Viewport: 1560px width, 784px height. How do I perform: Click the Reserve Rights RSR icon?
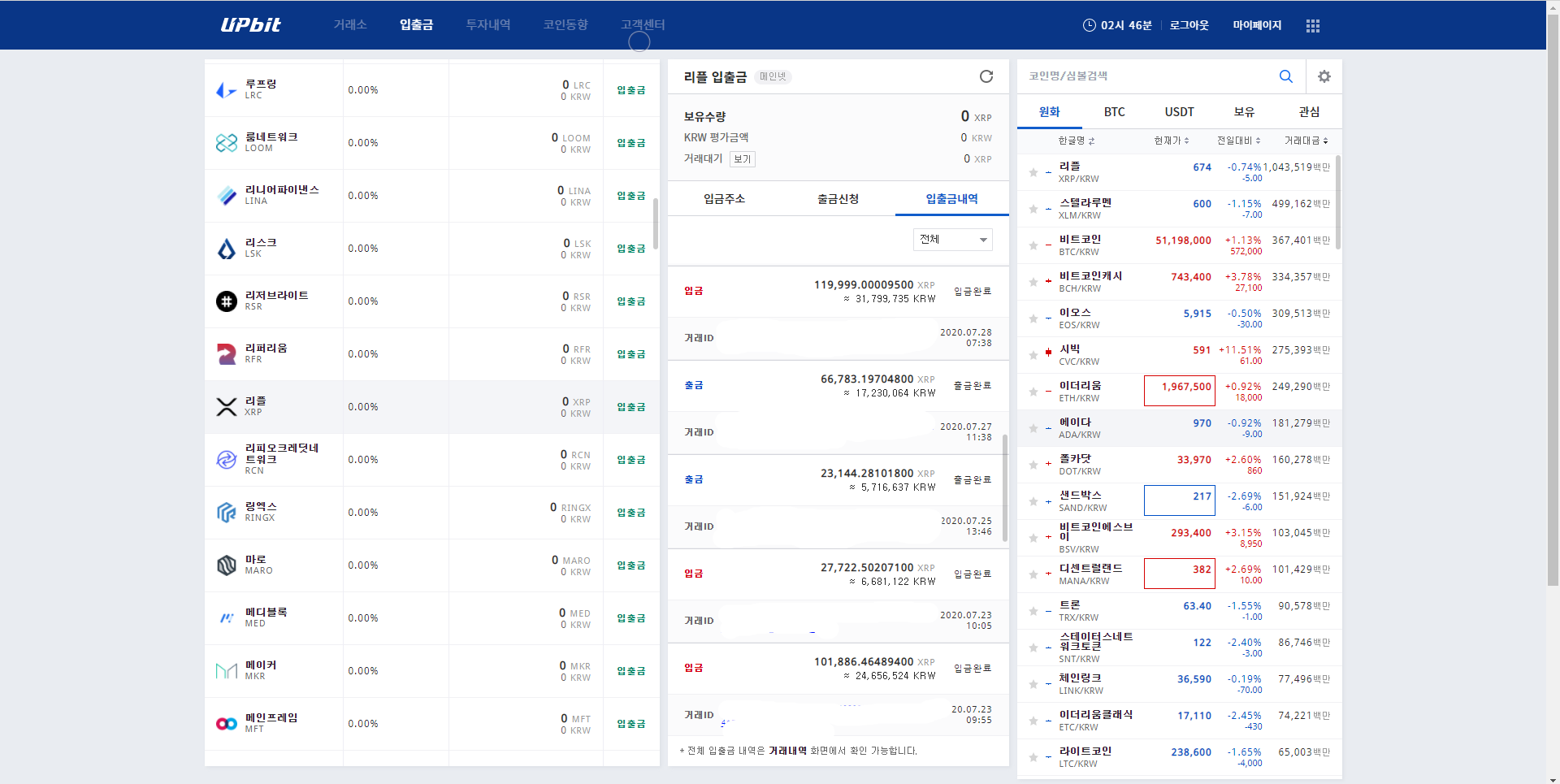226,301
